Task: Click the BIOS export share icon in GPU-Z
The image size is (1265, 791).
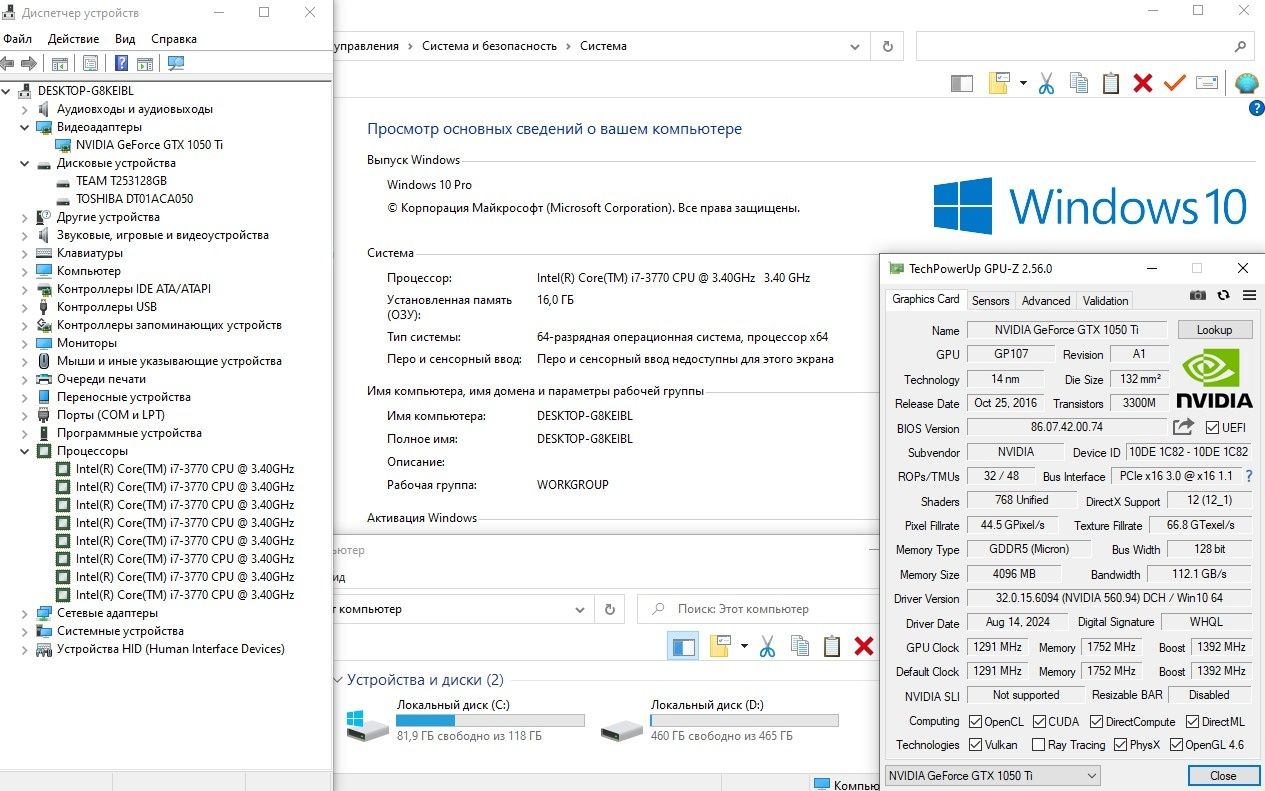Action: pyautogui.click(x=1183, y=427)
